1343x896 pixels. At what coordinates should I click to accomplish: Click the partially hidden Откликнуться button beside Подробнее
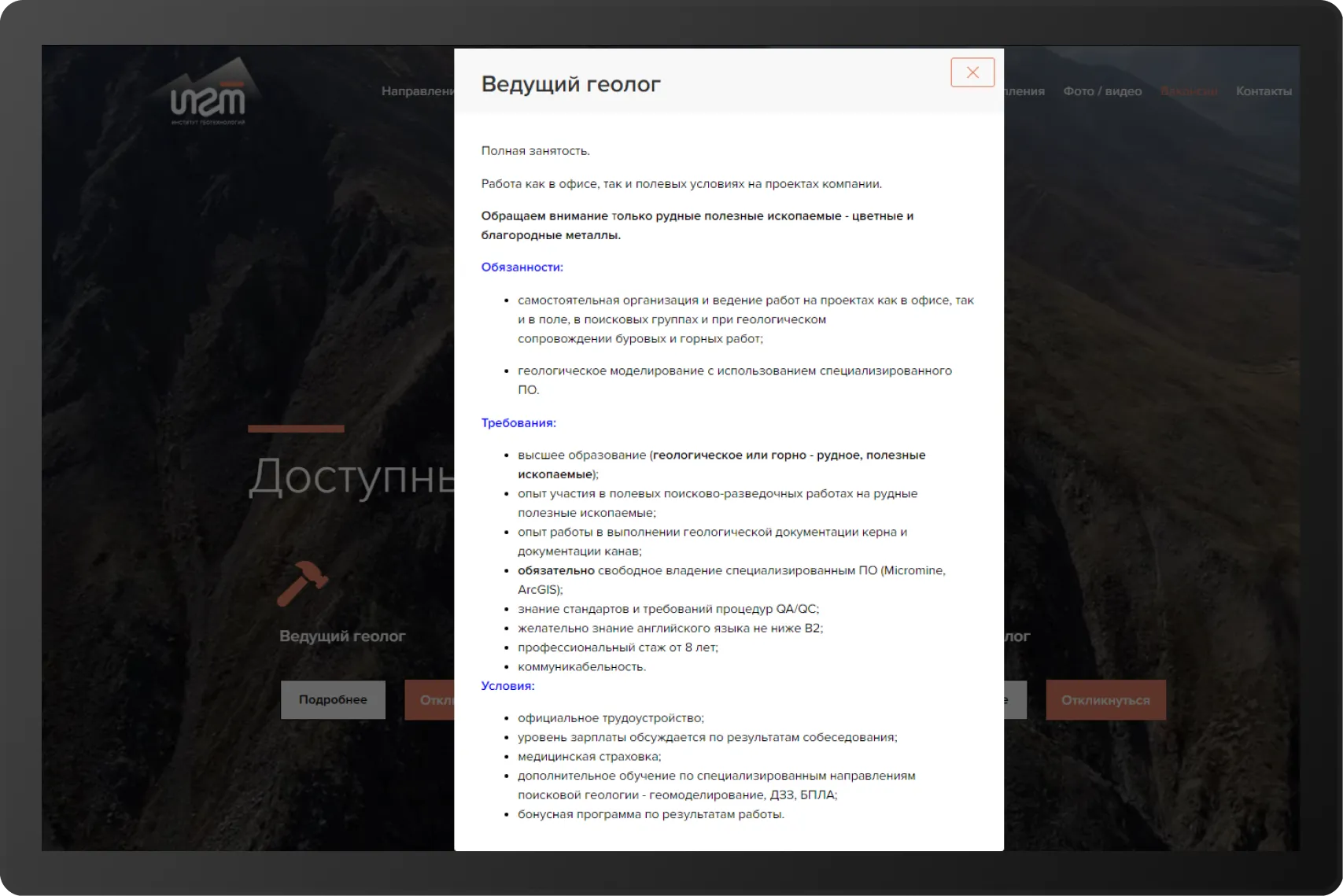click(430, 700)
